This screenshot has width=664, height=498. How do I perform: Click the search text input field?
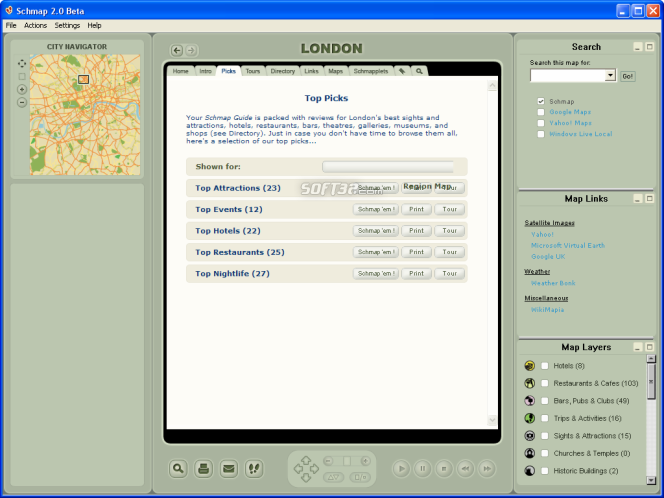568,75
